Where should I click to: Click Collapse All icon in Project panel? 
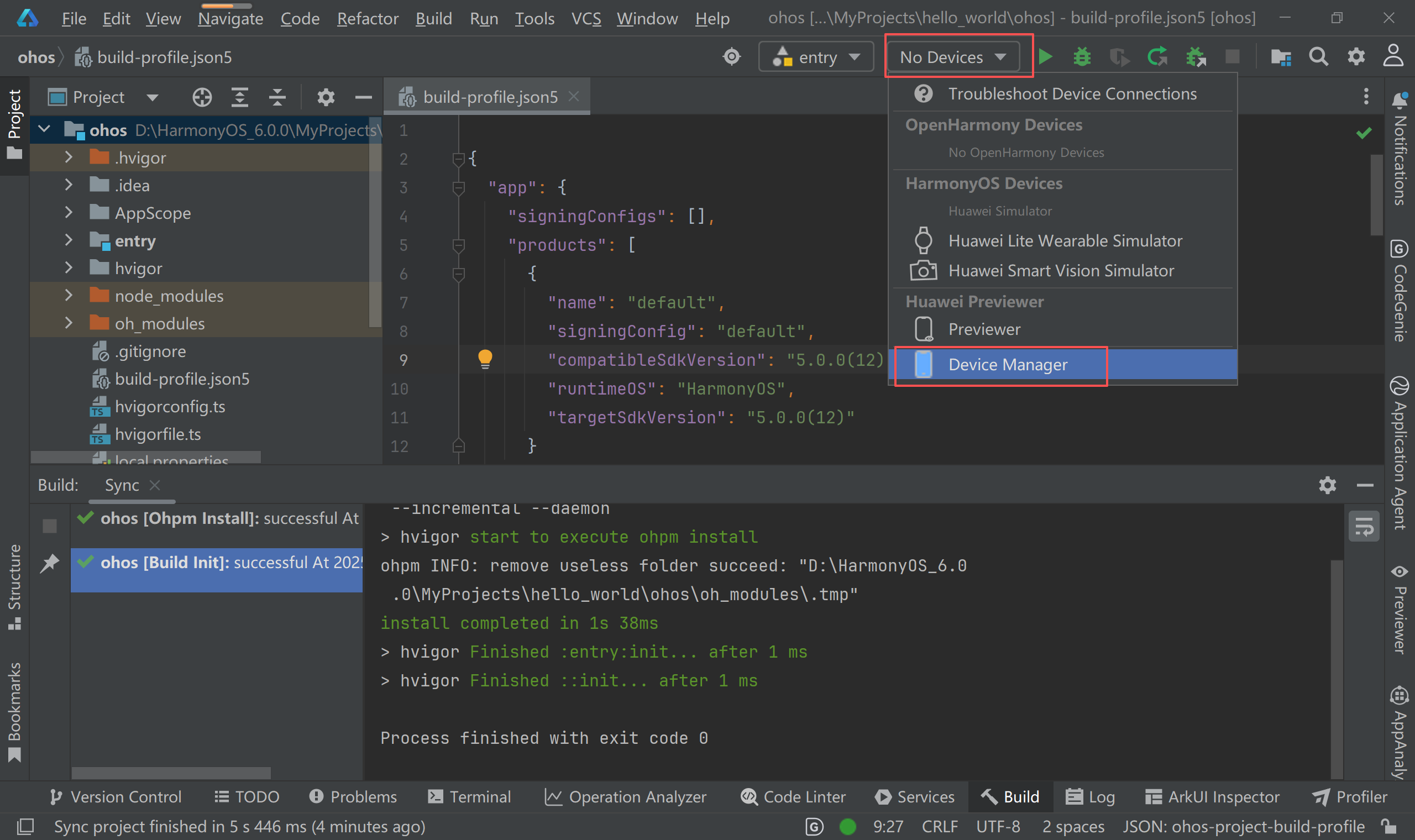pos(277,97)
